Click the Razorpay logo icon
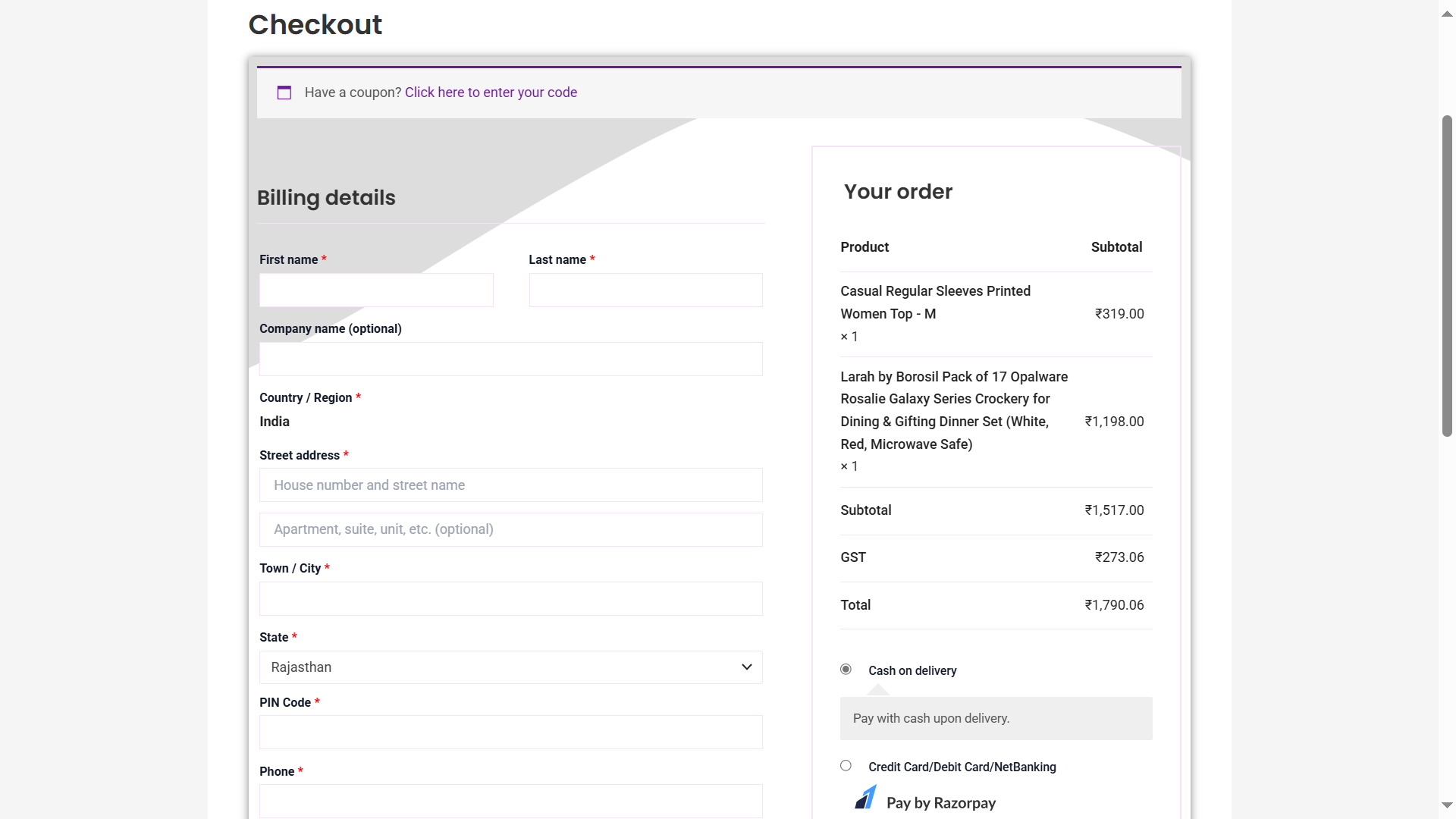 point(865,799)
